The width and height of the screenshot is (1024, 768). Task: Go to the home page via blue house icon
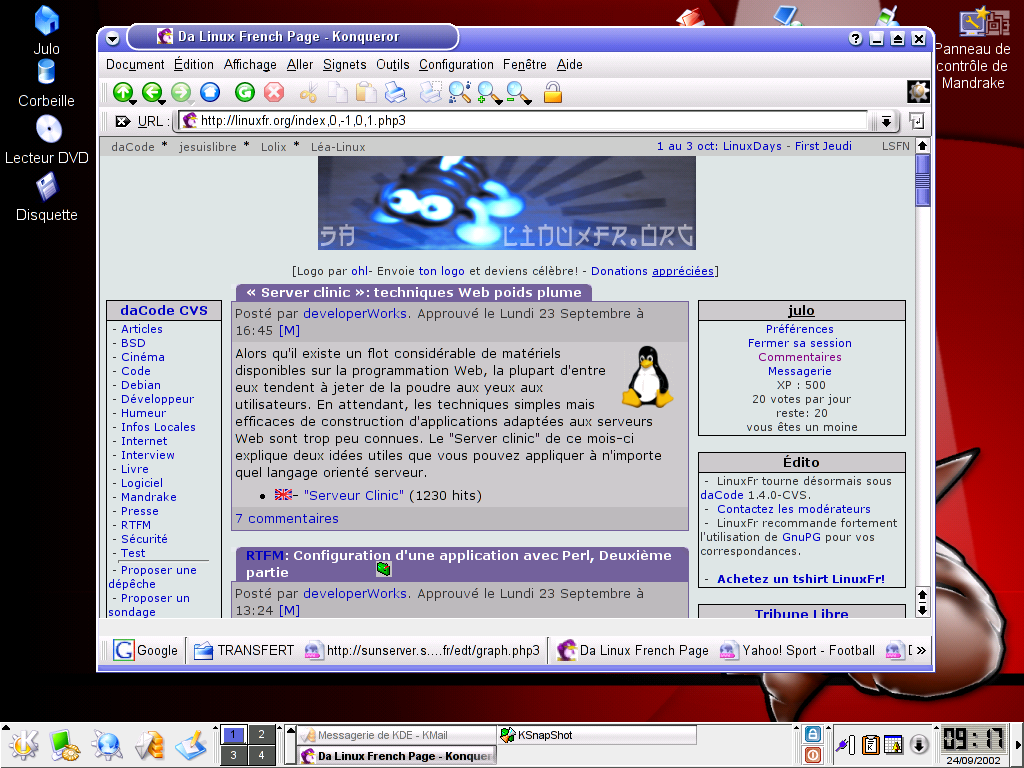point(210,92)
